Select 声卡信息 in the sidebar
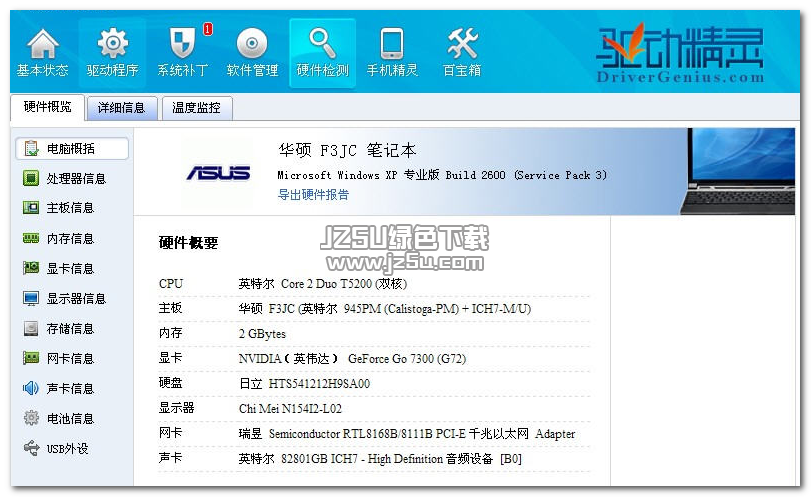The image size is (811, 497). 72,388
